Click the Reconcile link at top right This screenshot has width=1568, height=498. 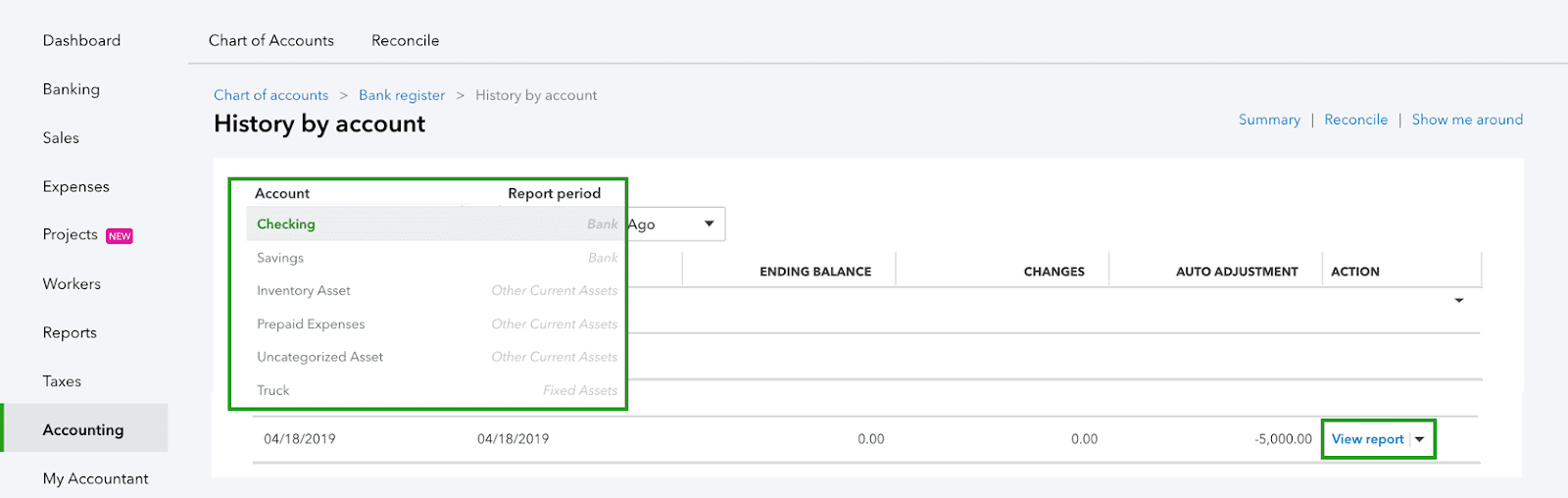[1355, 120]
